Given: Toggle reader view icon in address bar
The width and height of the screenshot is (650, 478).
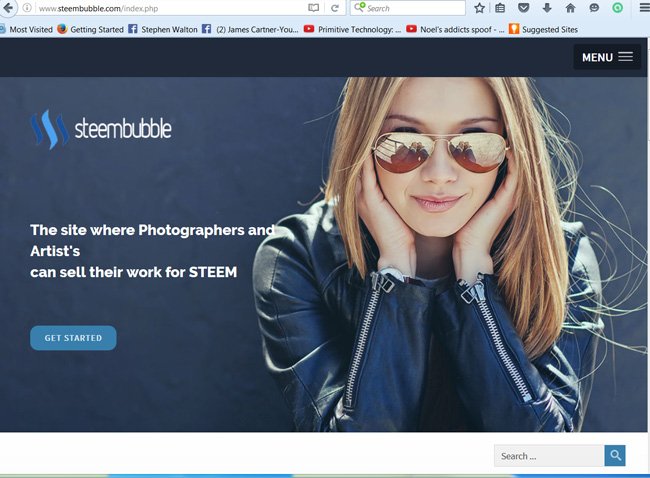Looking at the screenshot, I should [313, 8].
